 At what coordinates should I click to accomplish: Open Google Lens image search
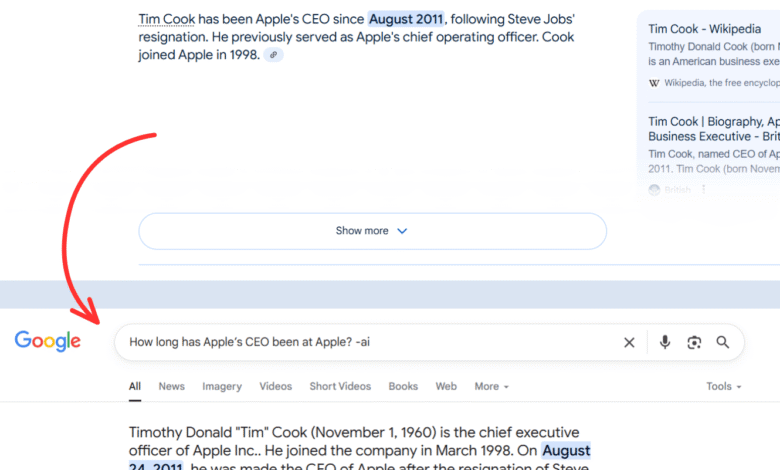point(694,342)
